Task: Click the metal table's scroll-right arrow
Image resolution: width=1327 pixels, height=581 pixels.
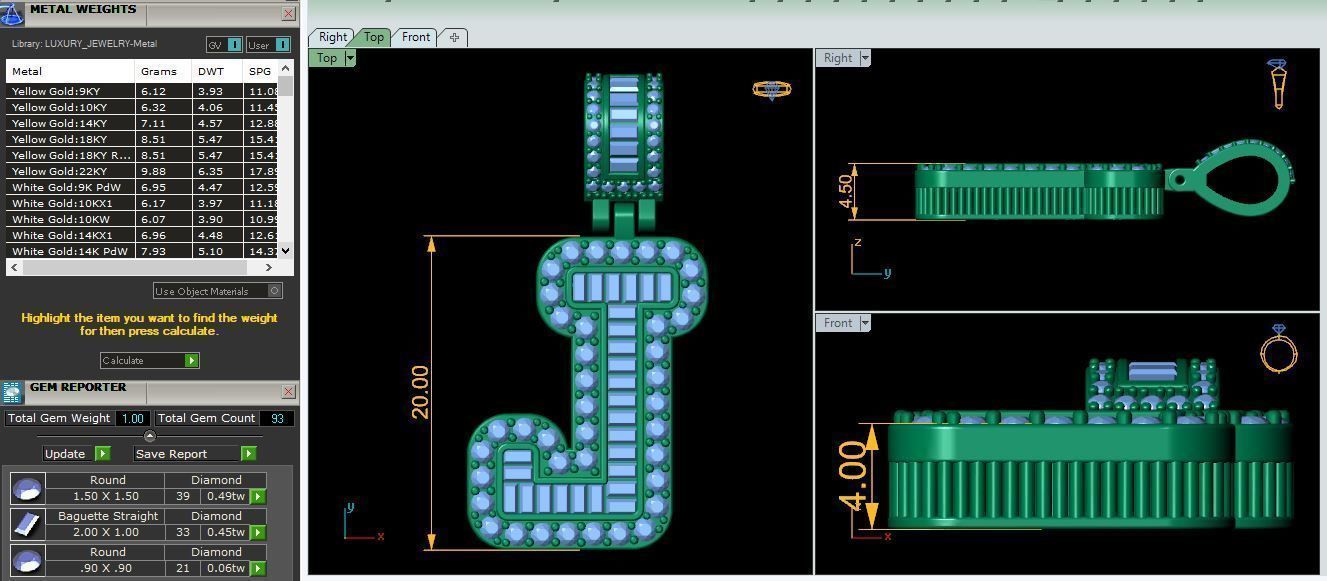Action: 268,267
